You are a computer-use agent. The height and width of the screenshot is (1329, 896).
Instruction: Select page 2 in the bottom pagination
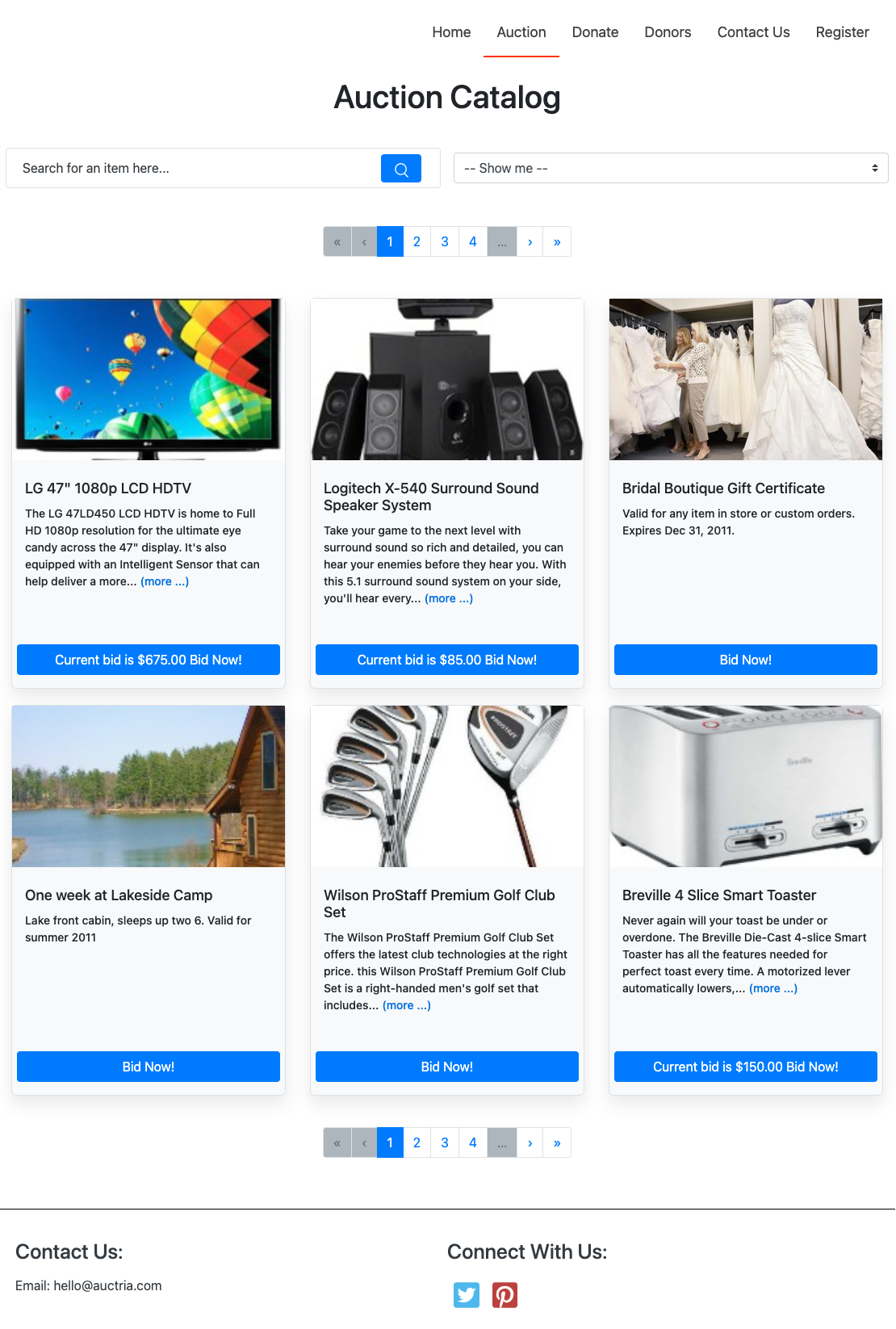point(417,1142)
